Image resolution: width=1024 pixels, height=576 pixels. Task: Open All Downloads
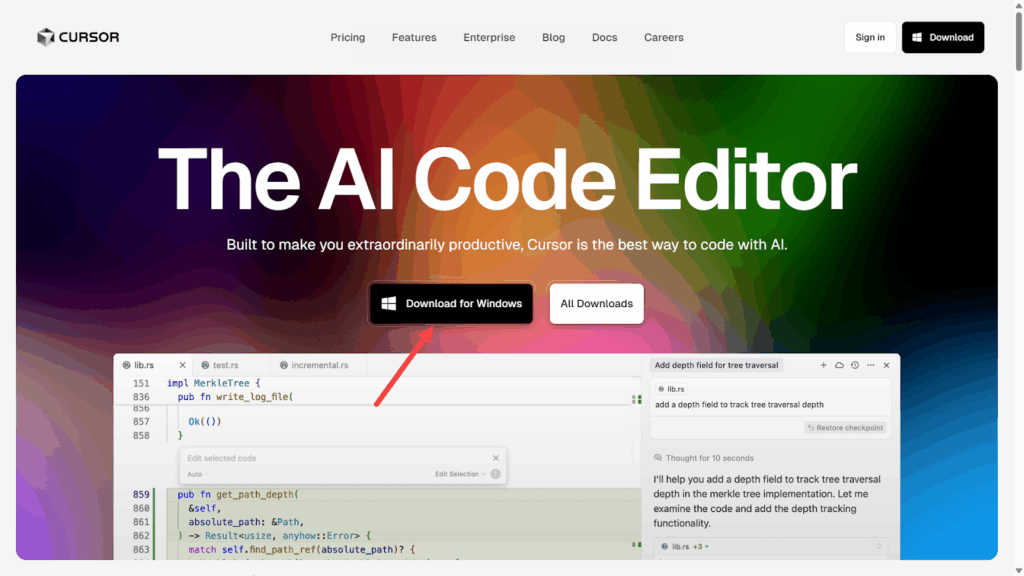596,304
